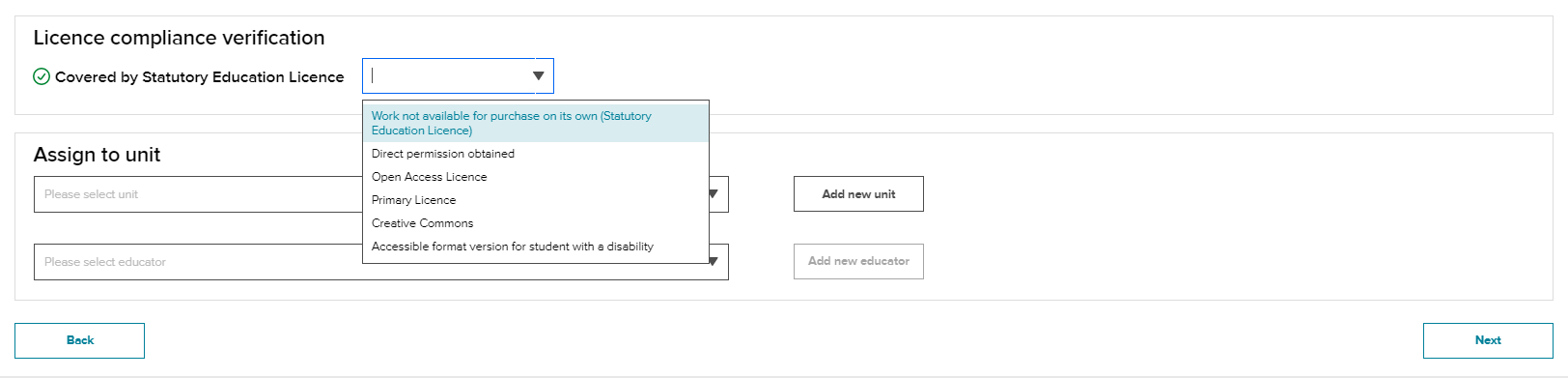Click the 'Add new educator' button

coord(858,261)
